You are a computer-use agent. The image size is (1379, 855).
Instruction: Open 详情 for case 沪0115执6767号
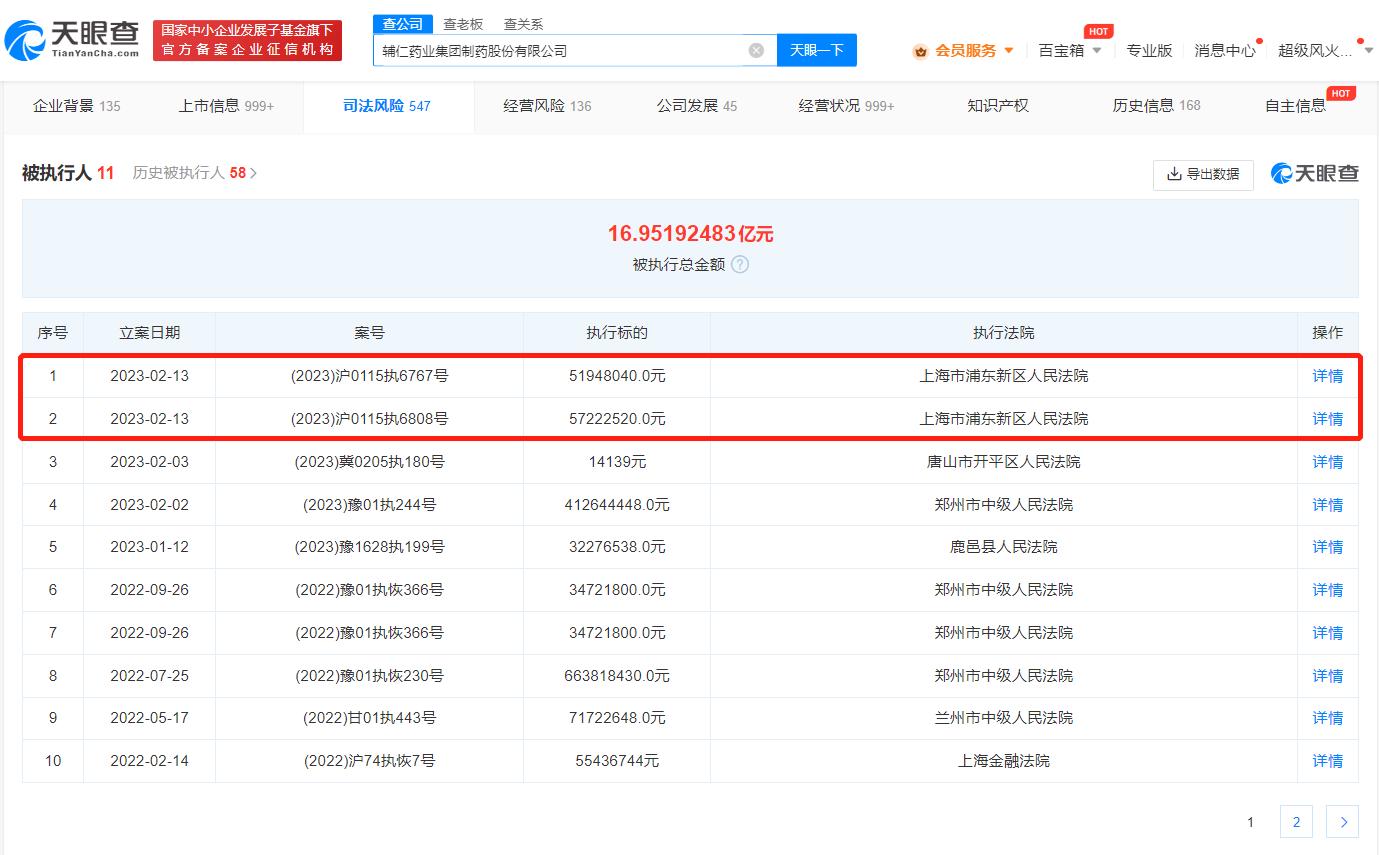(x=1328, y=376)
